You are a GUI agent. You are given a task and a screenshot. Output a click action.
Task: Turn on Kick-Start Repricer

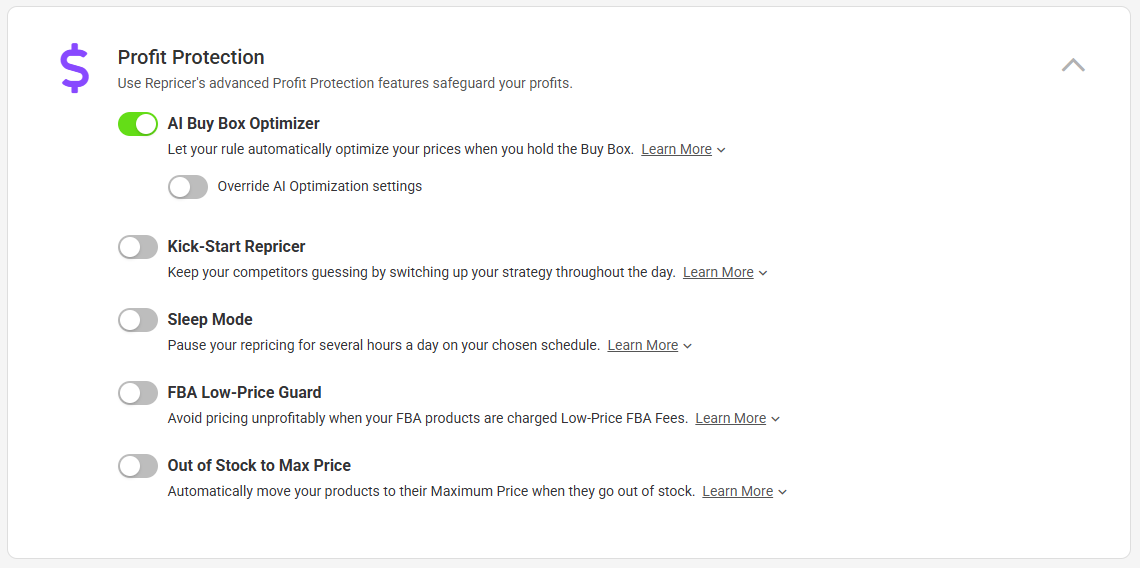tap(138, 247)
